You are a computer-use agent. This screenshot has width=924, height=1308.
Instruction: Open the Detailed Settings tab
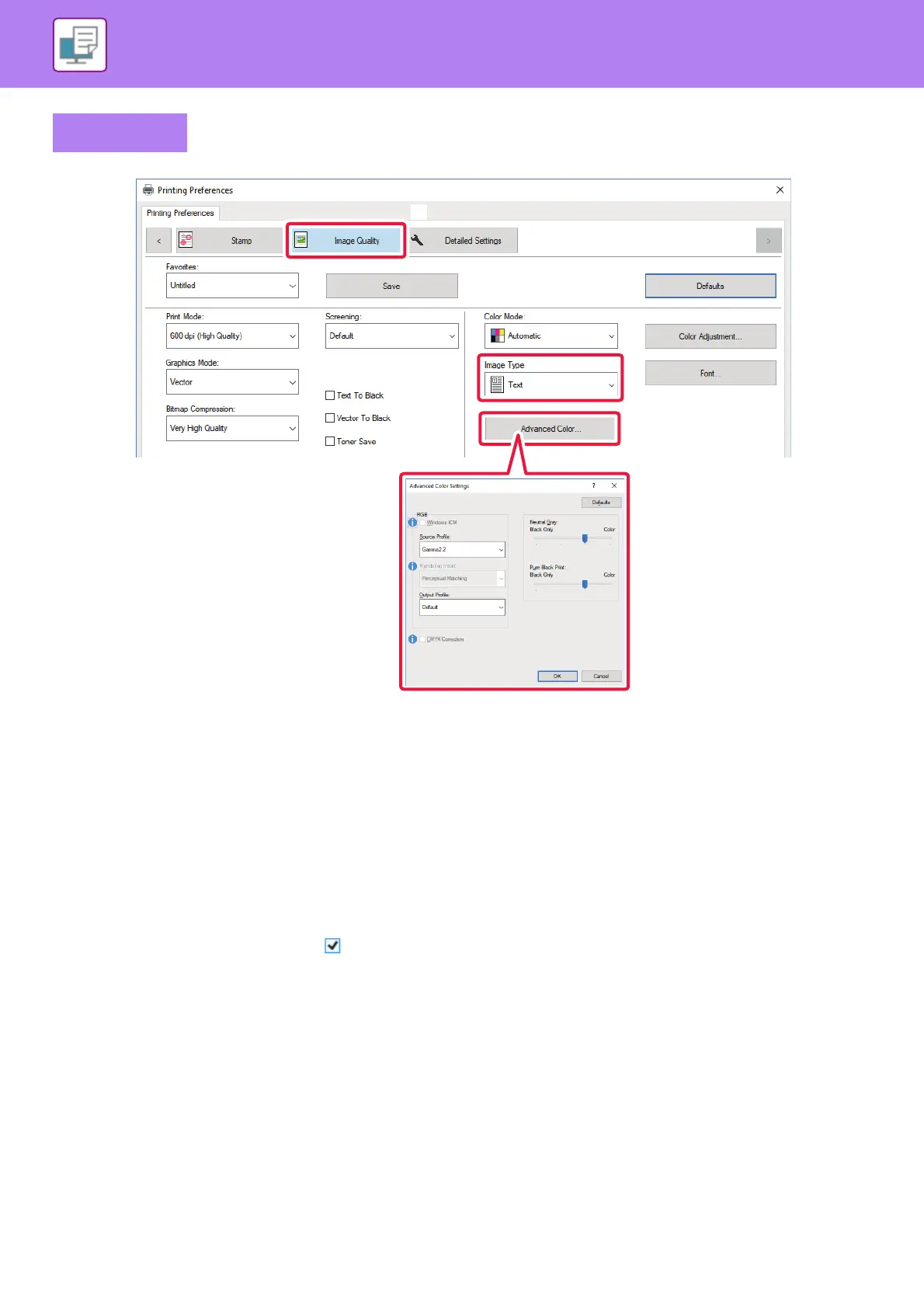(464, 241)
